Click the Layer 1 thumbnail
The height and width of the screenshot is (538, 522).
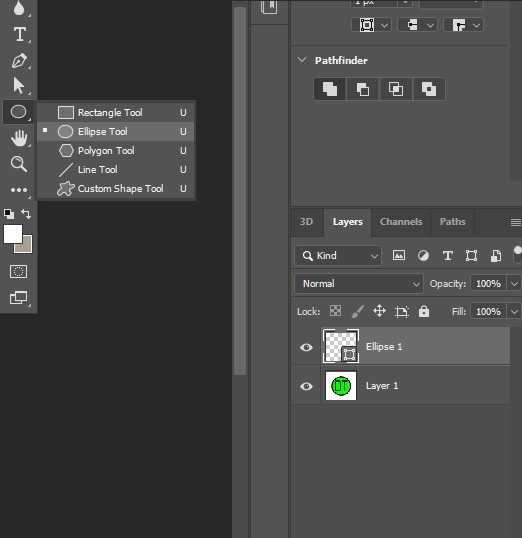pyautogui.click(x=341, y=386)
